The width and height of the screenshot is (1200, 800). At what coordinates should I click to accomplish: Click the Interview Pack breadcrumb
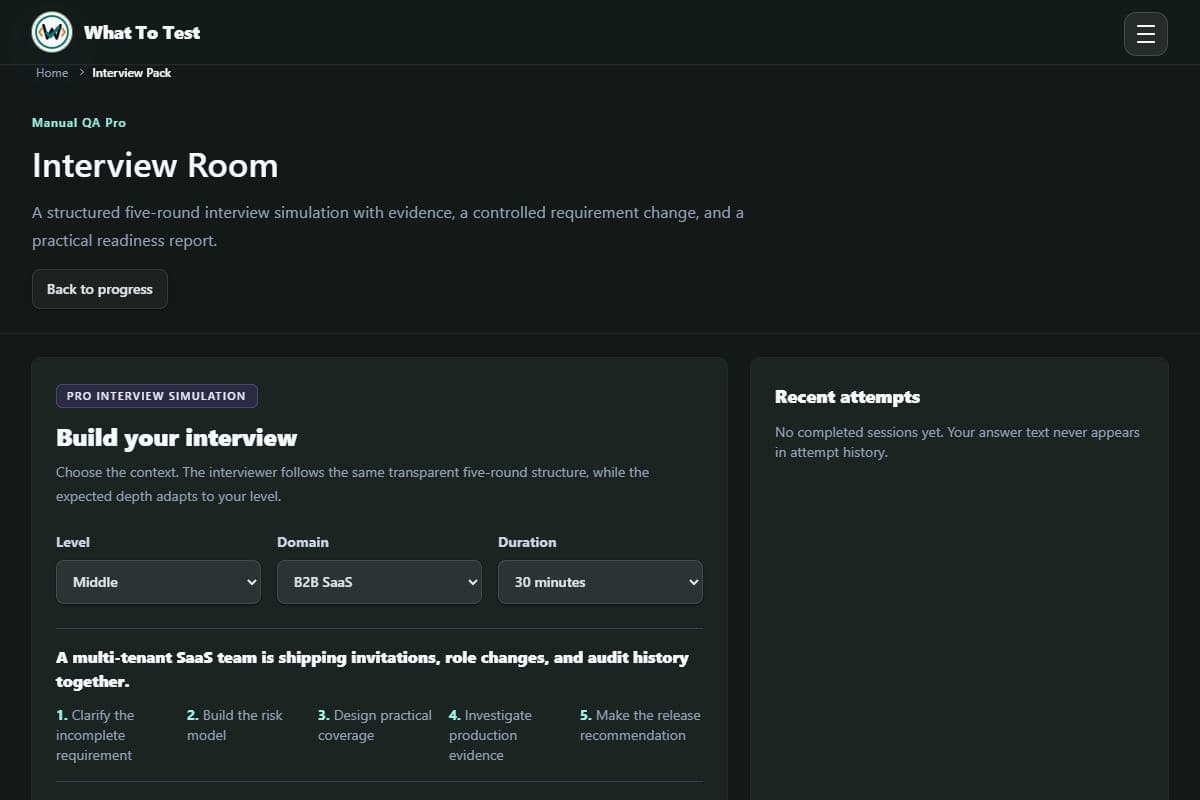click(x=132, y=73)
